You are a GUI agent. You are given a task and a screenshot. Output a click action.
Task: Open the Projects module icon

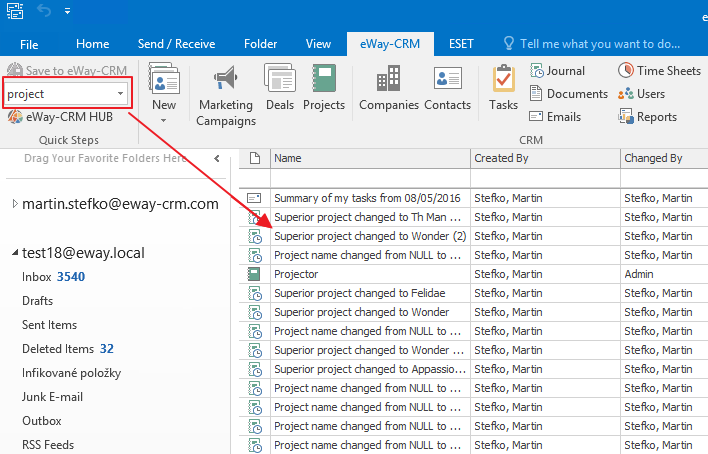pyautogui.click(x=324, y=79)
